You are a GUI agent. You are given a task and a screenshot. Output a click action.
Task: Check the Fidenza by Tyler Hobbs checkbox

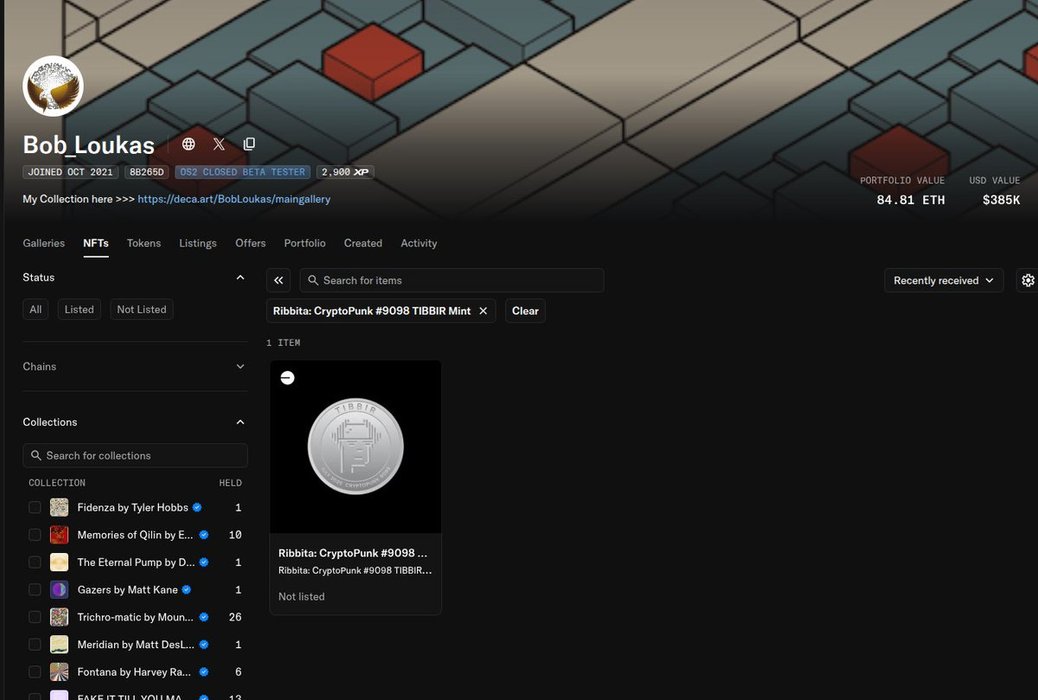[x=35, y=508]
